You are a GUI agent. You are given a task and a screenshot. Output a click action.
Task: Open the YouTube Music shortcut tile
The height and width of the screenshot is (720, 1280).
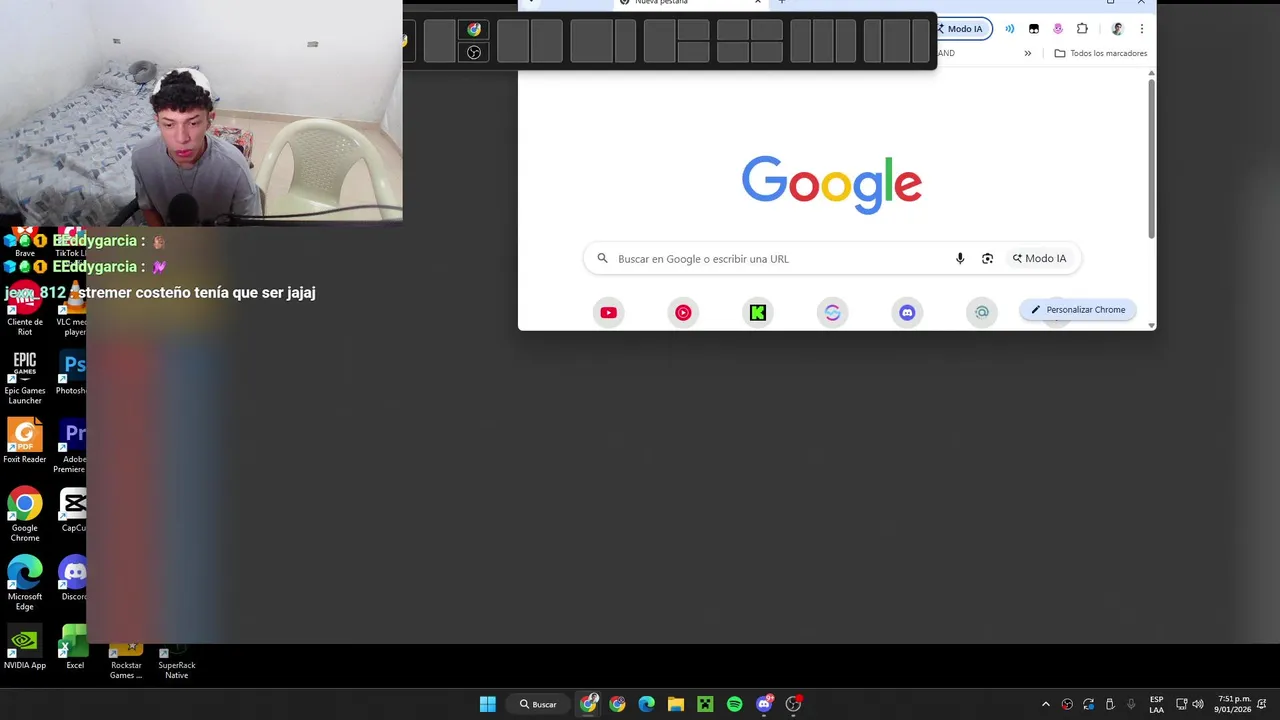[683, 313]
